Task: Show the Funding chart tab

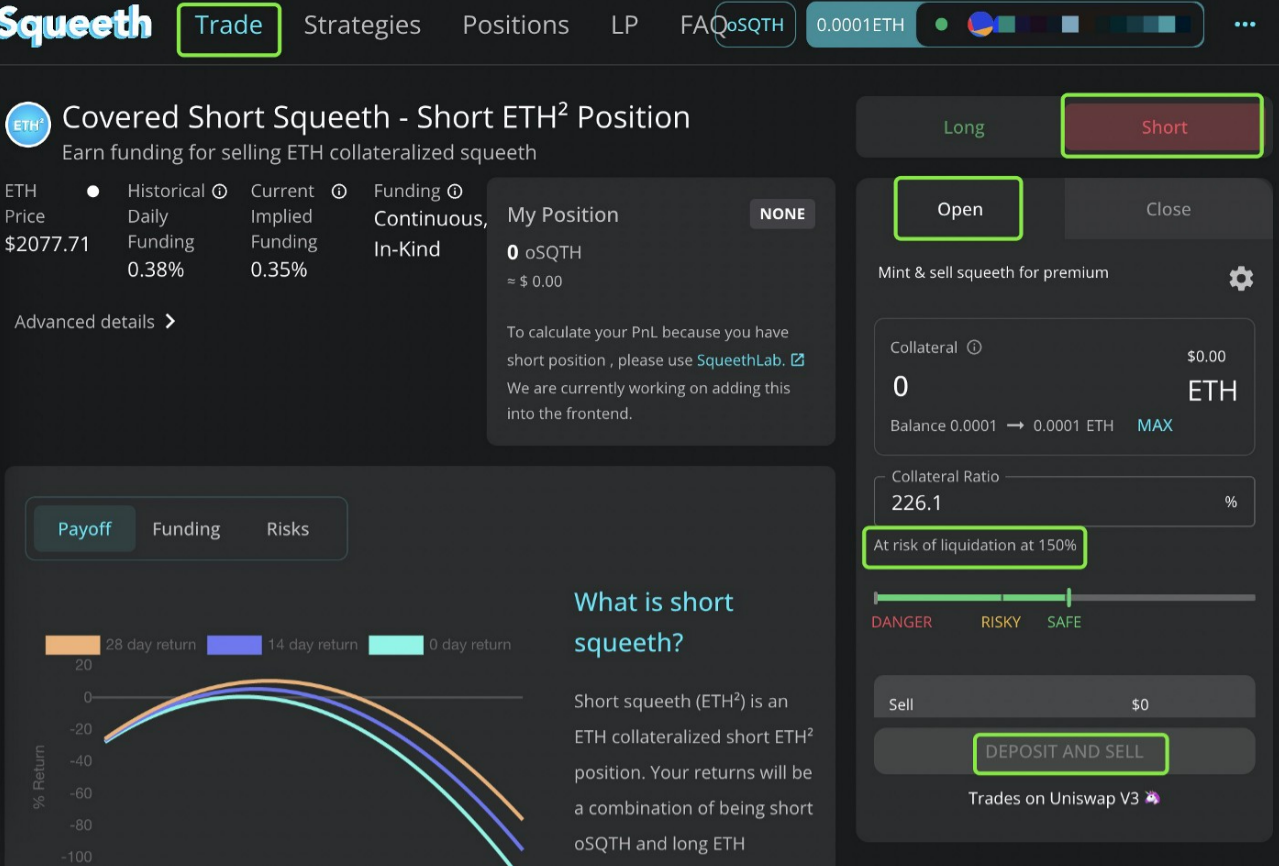Action: click(186, 529)
